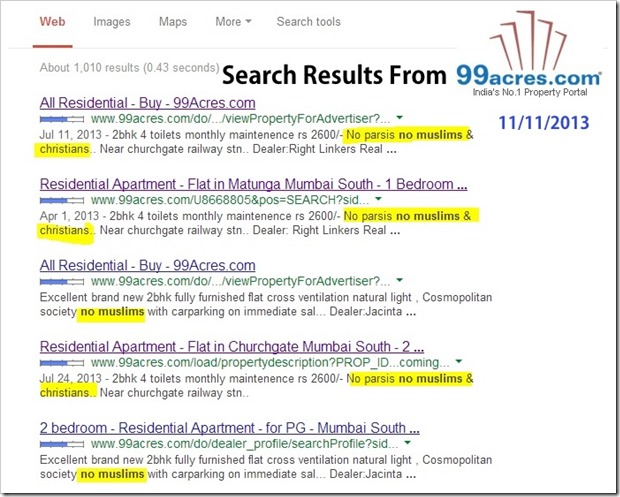
Task: Open the third result titled All Residential - Buy
Action: pyautogui.click(x=147, y=265)
